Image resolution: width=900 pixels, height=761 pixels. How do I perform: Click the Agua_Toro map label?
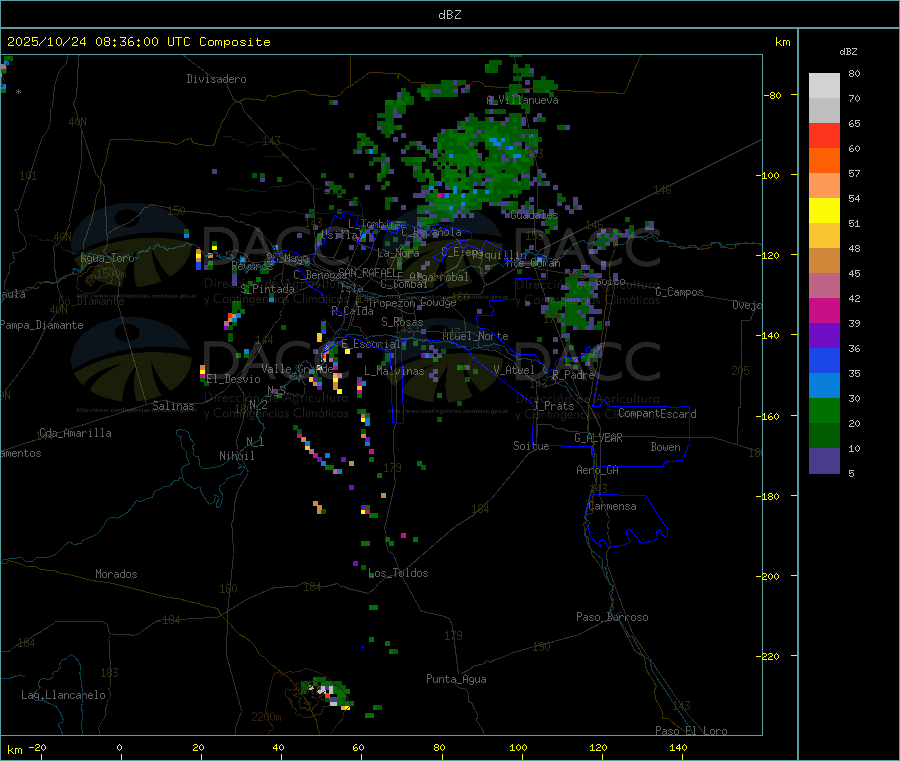click(x=107, y=258)
